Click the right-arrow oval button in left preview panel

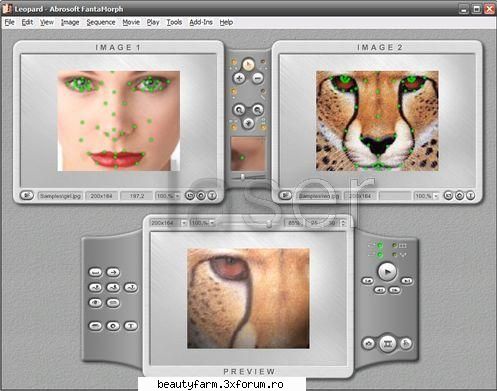coord(113,272)
